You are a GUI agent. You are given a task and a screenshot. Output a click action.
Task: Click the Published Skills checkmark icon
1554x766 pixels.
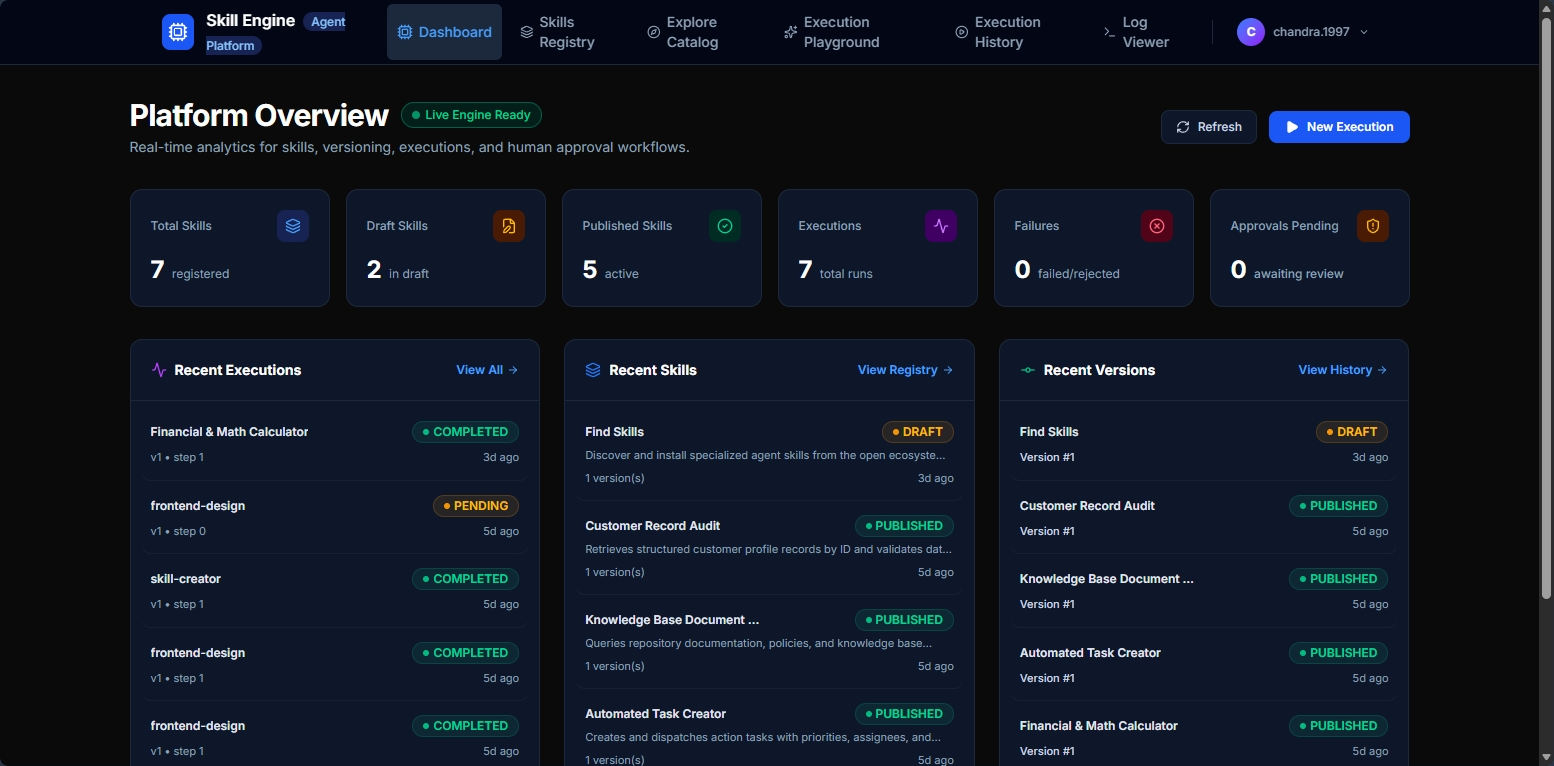725,226
